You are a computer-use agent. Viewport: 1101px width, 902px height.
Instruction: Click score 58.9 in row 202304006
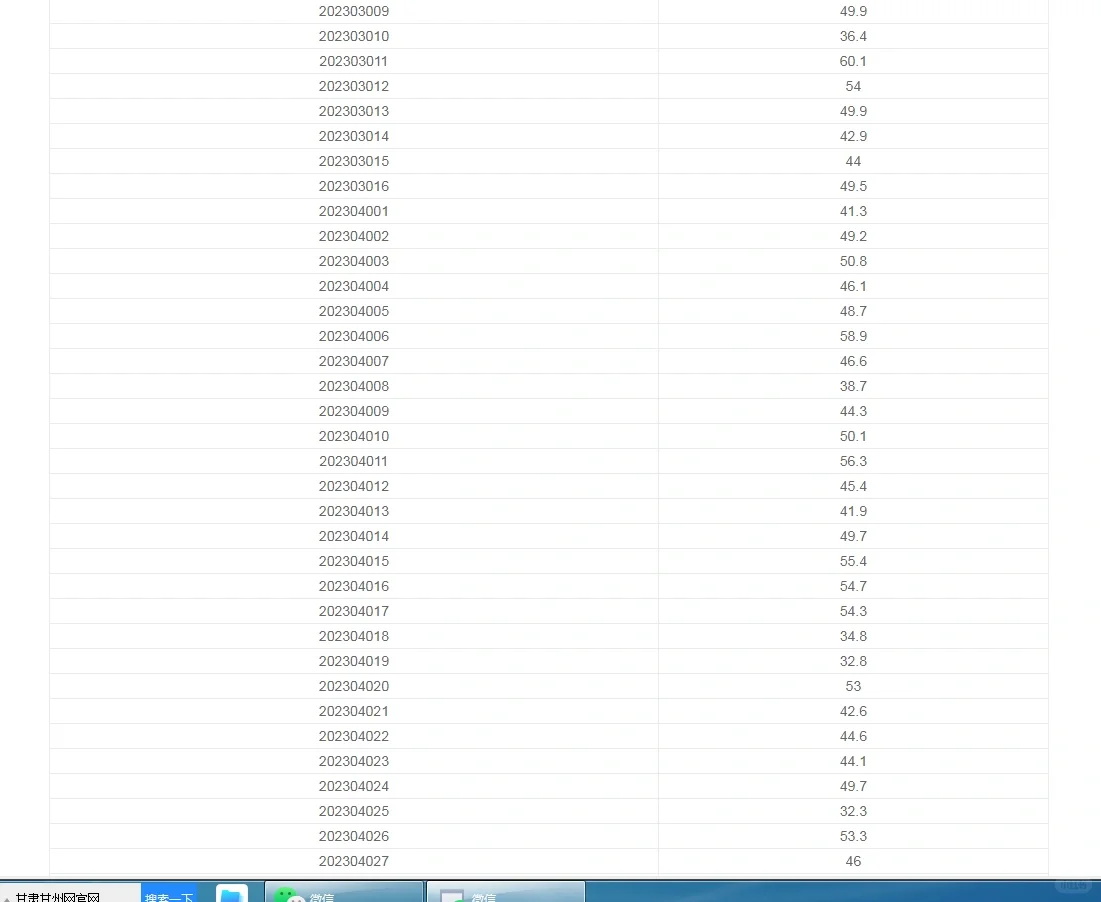tap(853, 336)
